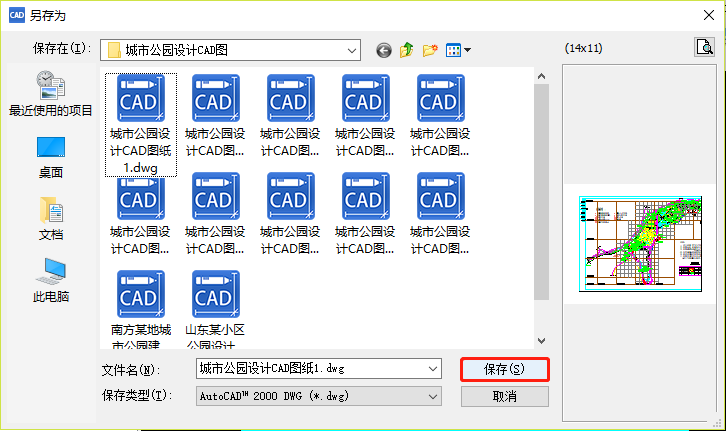The image size is (726, 431).
Task: Click the drawing preview thumbnail
Action: pos(640,244)
